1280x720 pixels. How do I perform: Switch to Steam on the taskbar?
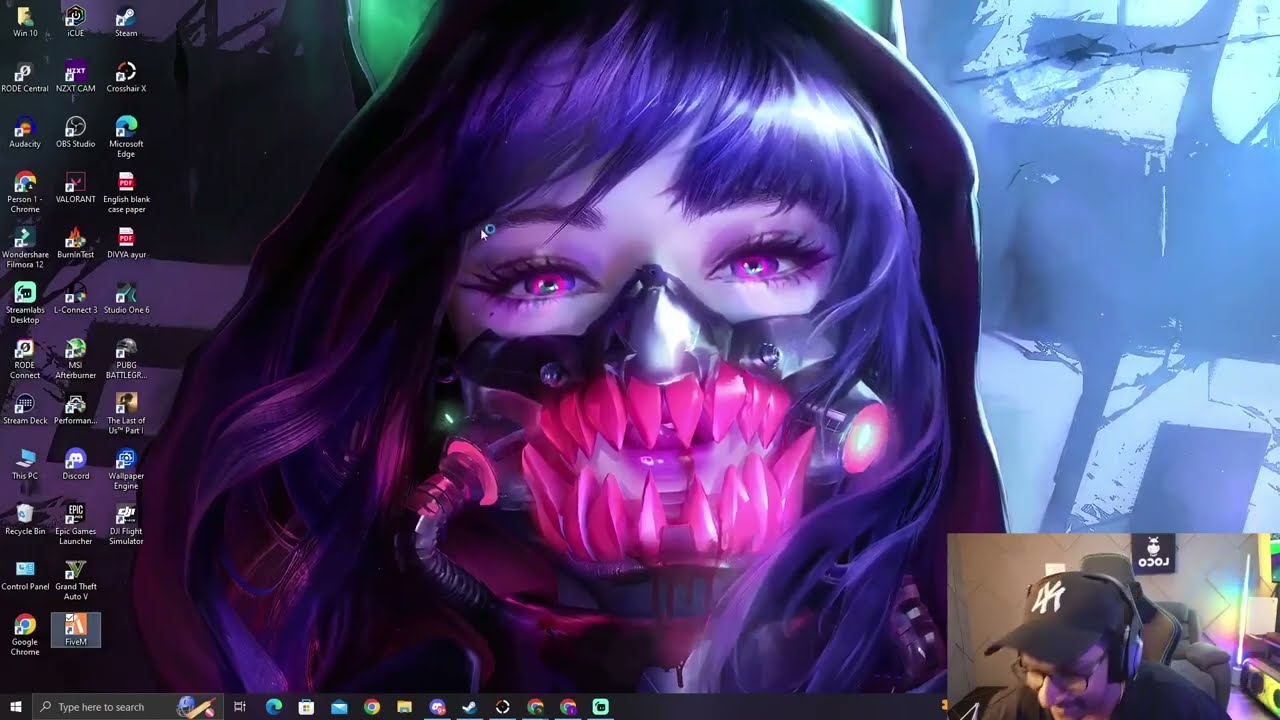[x=470, y=707]
